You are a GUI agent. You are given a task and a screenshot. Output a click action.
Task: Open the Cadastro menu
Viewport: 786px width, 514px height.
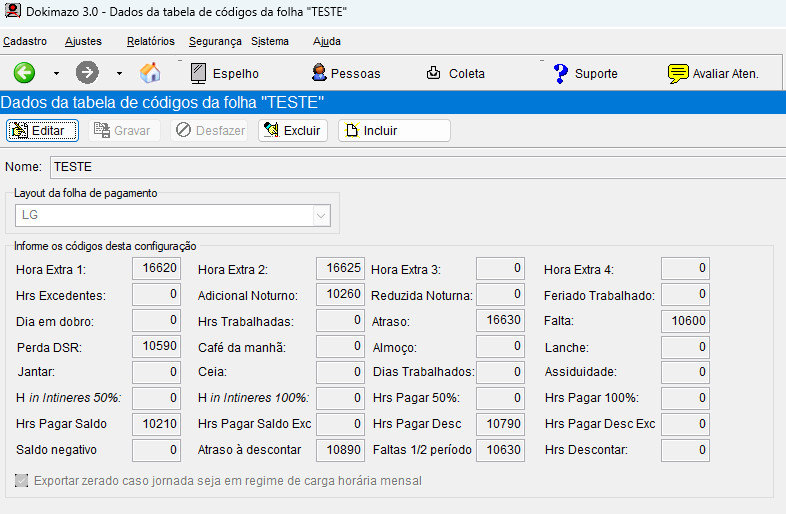pyautogui.click(x=25, y=41)
